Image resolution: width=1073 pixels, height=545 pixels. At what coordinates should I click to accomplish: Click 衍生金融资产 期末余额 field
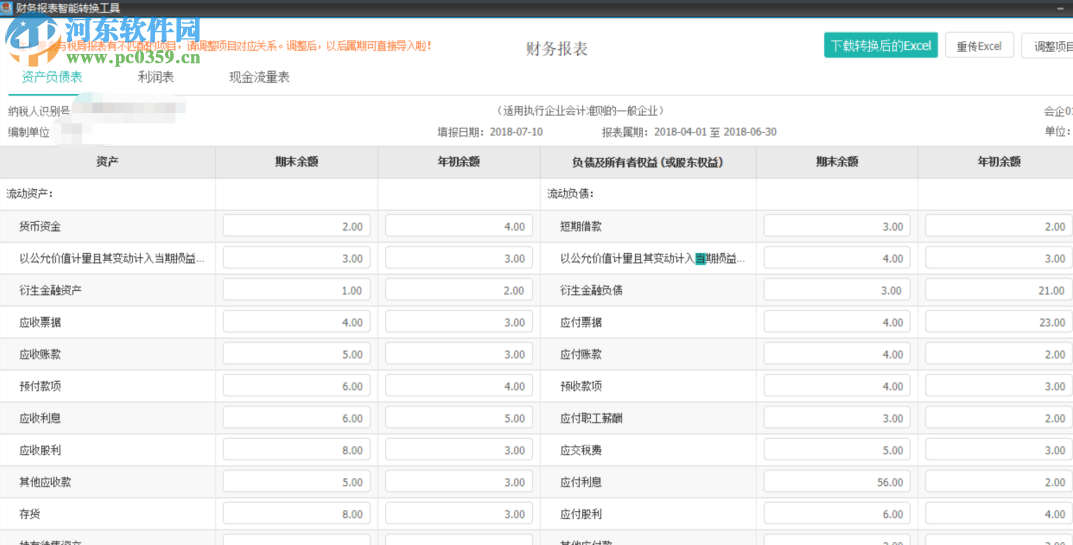(x=296, y=290)
